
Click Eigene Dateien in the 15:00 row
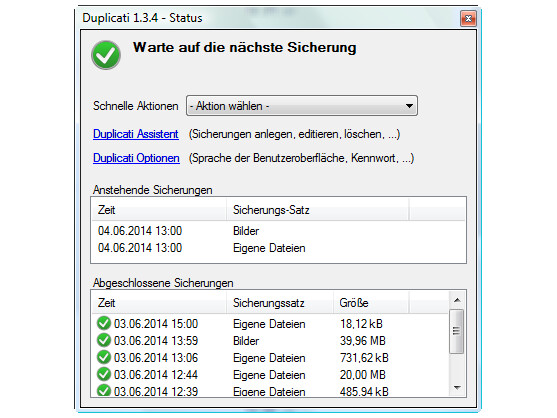[x=269, y=324]
